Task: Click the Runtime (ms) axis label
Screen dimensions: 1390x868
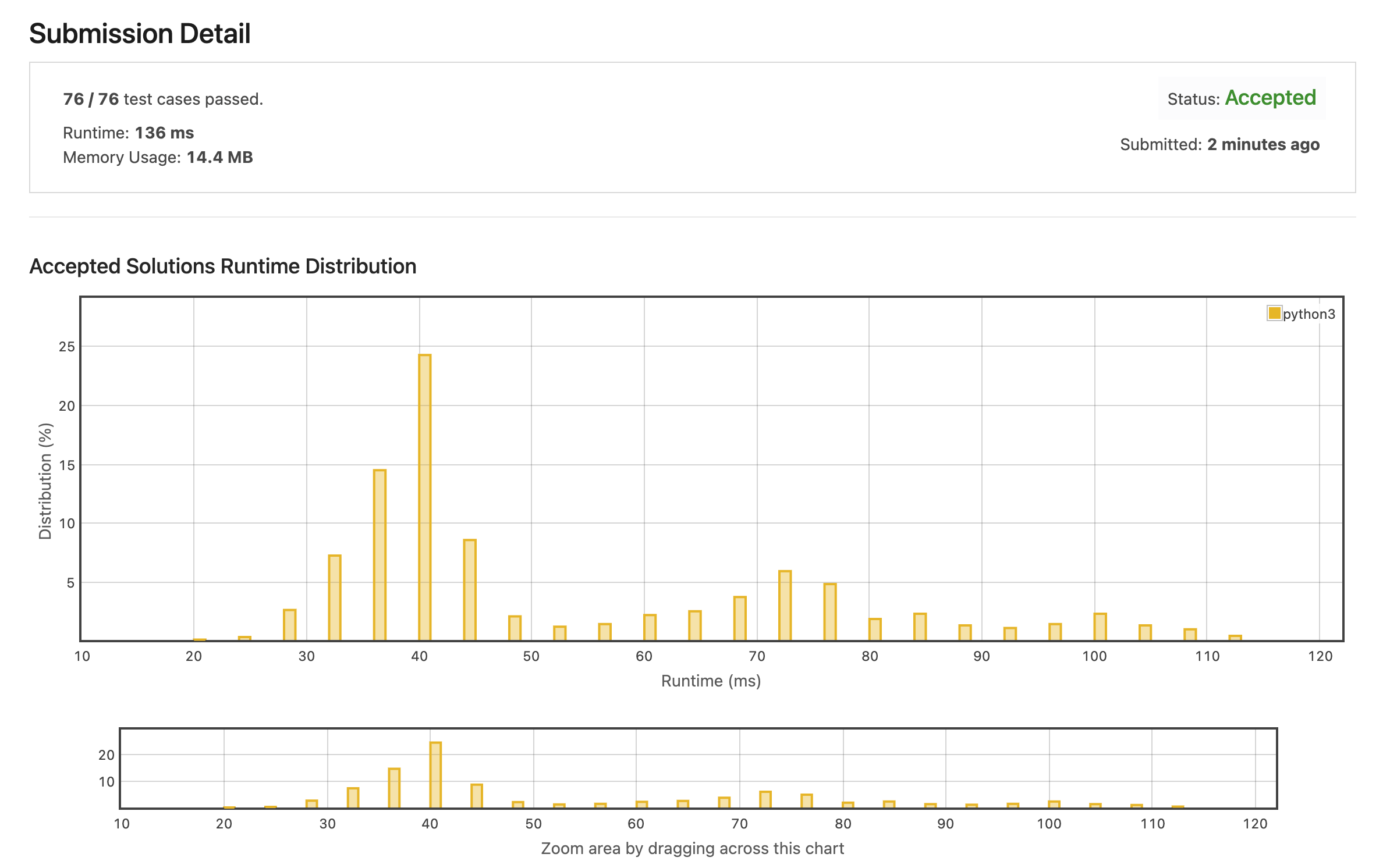Action: tap(711, 681)
